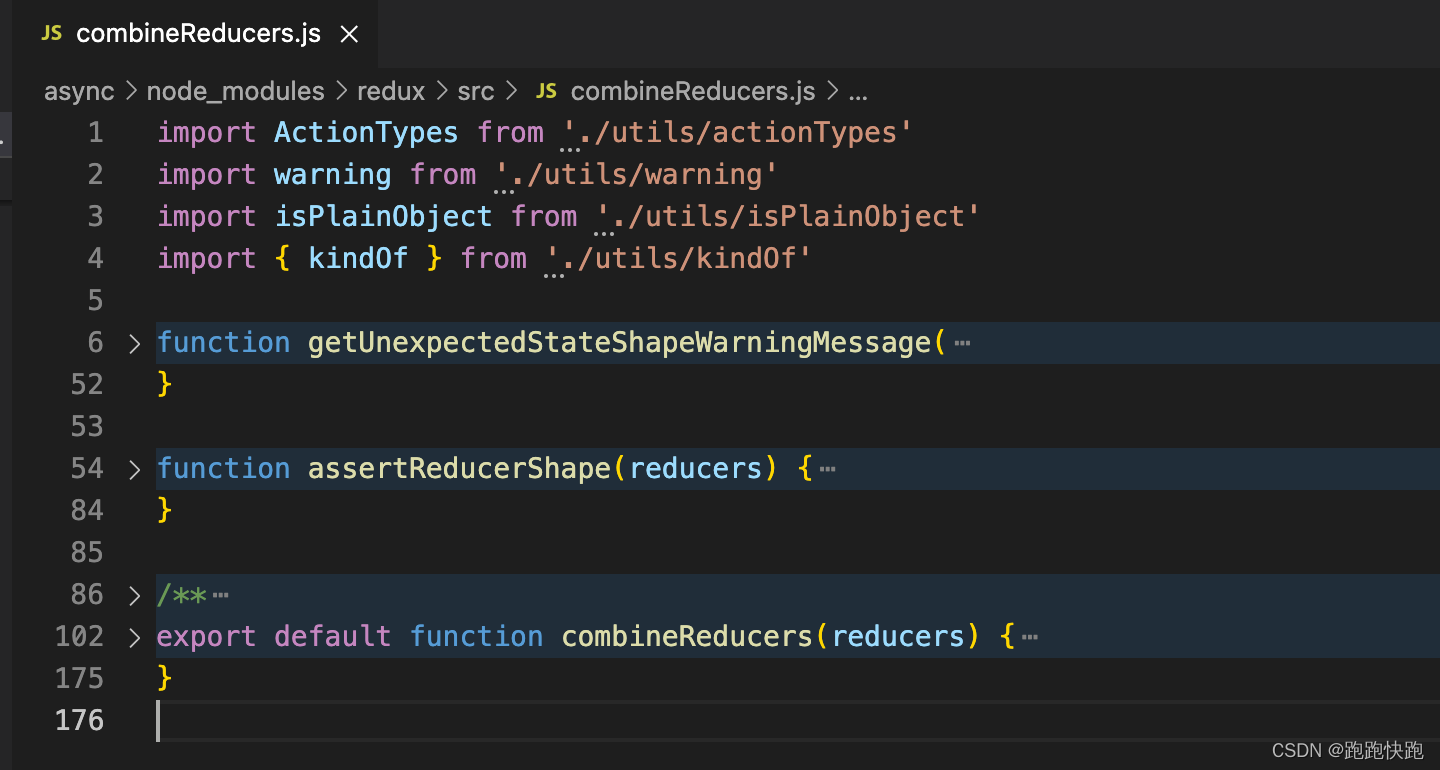Image resolution: width=1440 pixels, height=770 pixels.
Task: Click the JS file icon in the breadcrumb bar
Action: tap(546, 90)
